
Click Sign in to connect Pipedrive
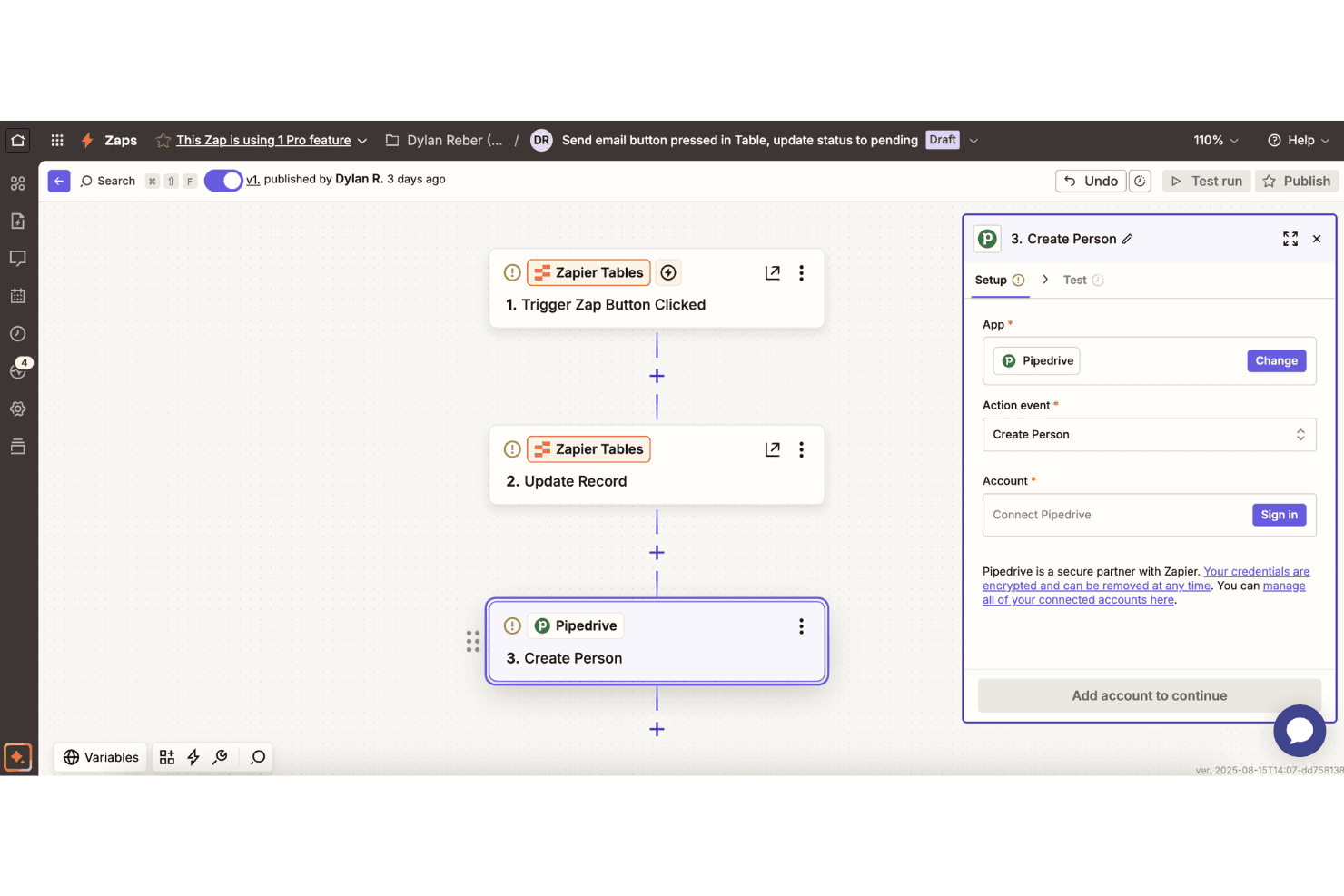pyautogui.click(x=1279, y=515)
